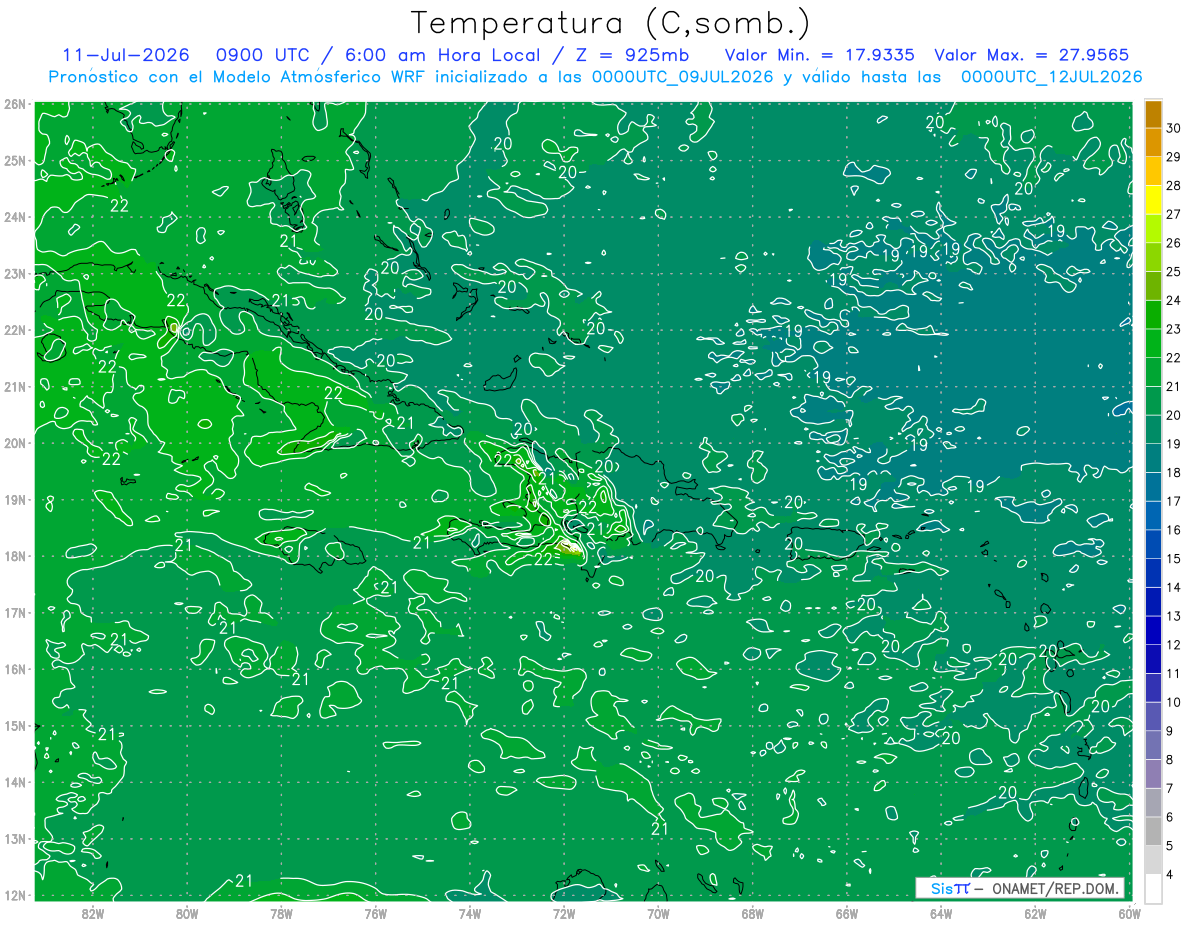Click the 76W longitude label
Image resolution: width=1200 pixels, height=927 pixels.
point(375,913)
